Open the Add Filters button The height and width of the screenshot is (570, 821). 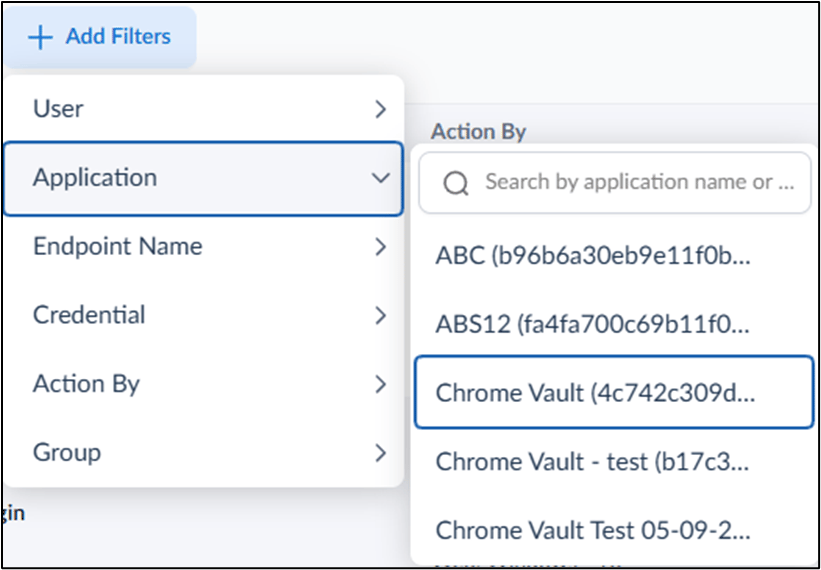99,38
